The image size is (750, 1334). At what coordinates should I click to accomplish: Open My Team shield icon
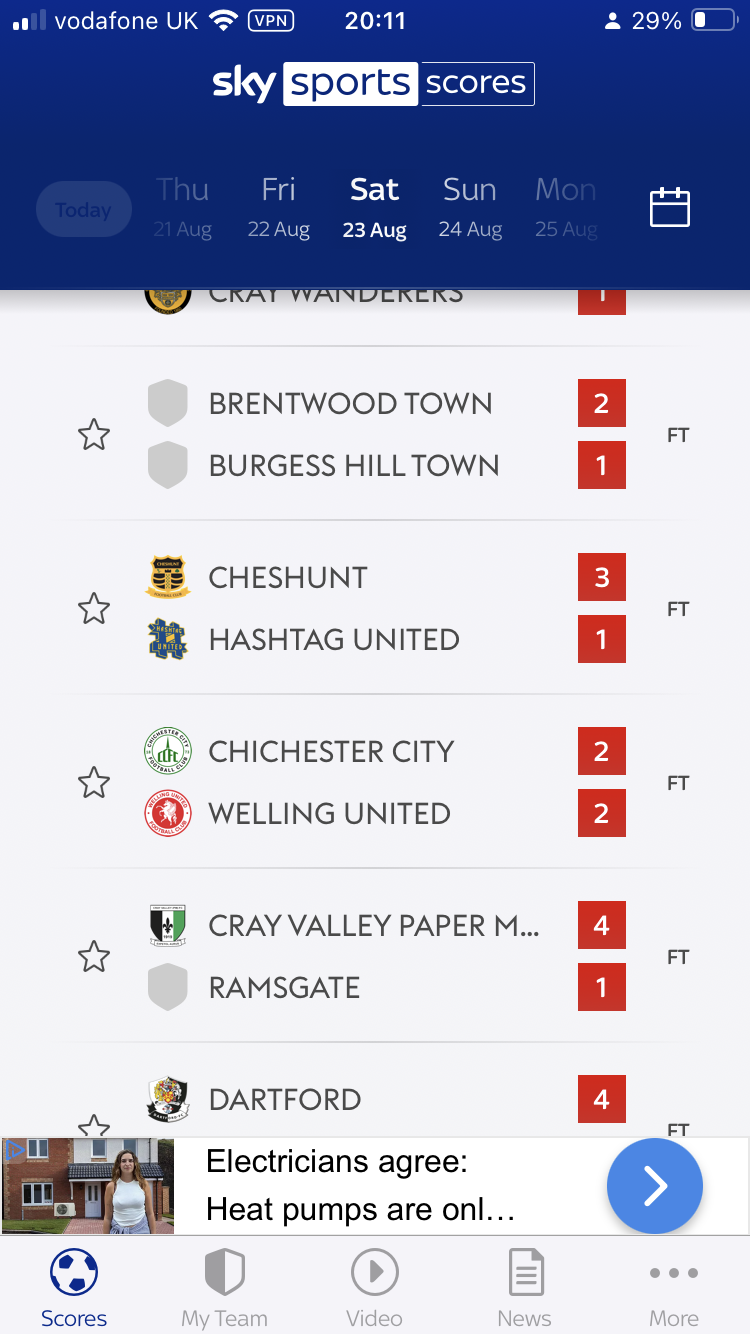coord(225,1273)
